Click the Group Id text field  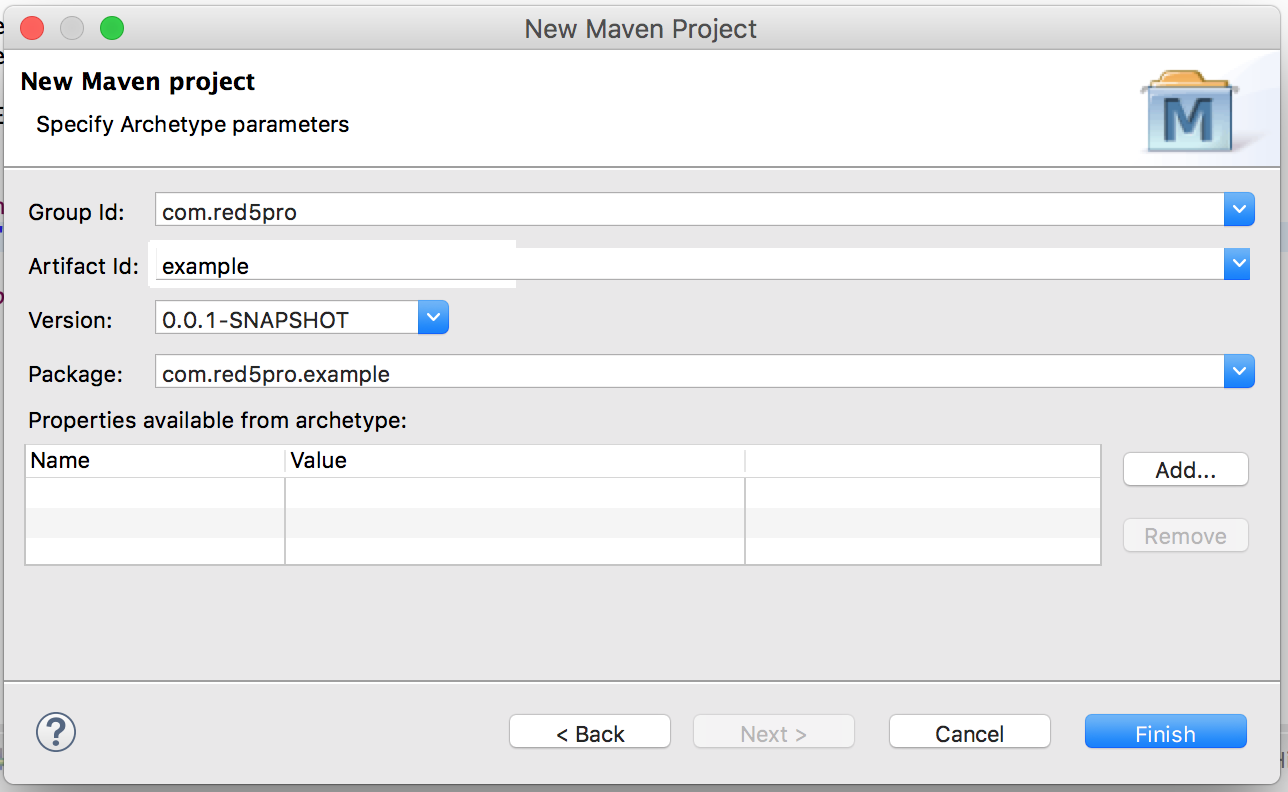click(x=690, y=211)
